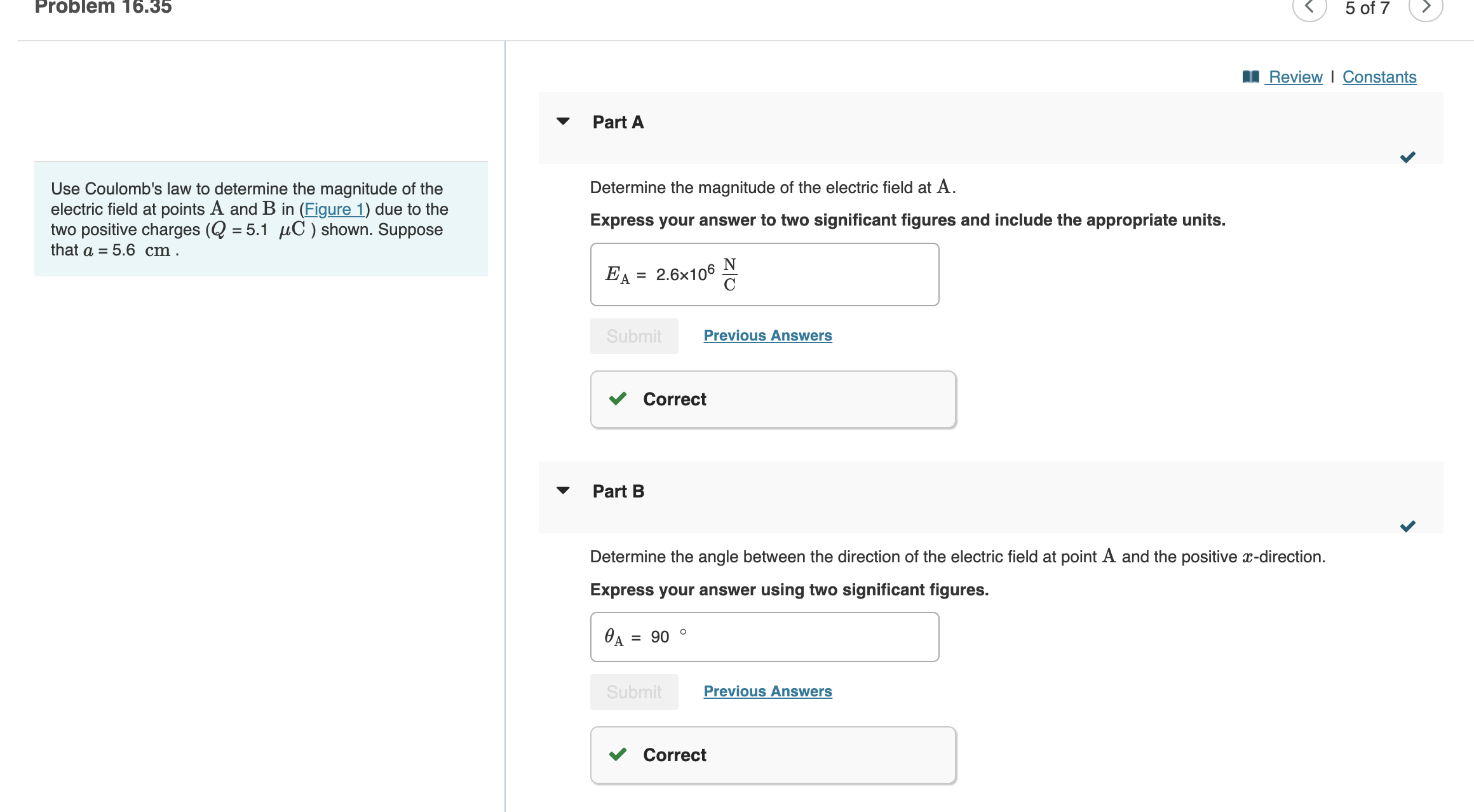View Previous Answers for Part B
This screenshot has height=812, width=1474.
767,691
